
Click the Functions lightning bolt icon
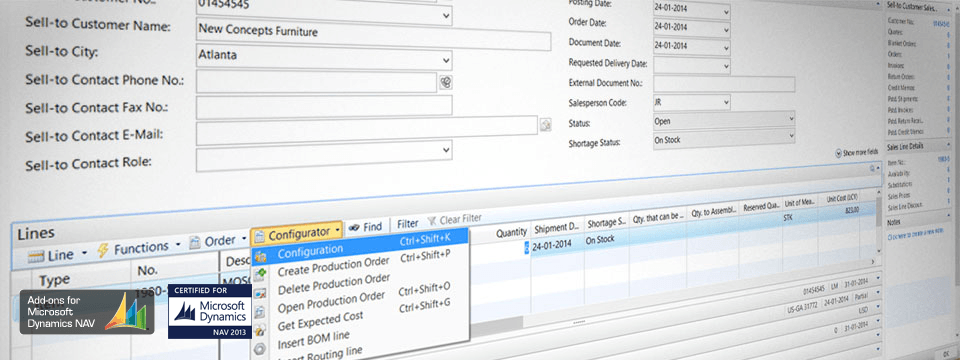(x=102, y=250)
